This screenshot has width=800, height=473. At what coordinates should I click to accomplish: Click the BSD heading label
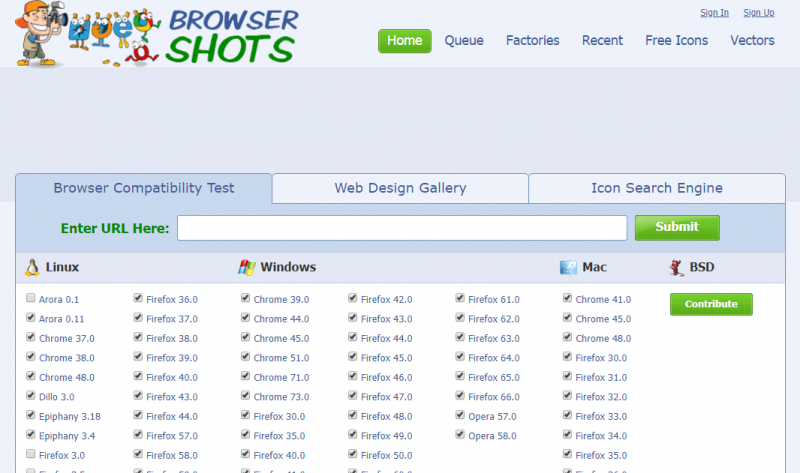702,267
